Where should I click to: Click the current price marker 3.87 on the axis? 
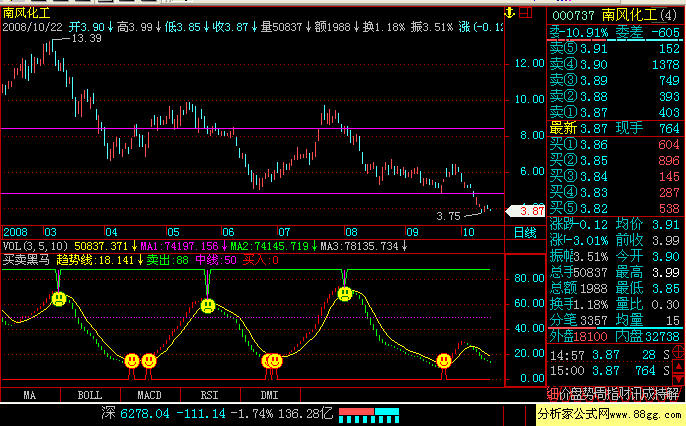pyautogui.click(x=525, y=211)
